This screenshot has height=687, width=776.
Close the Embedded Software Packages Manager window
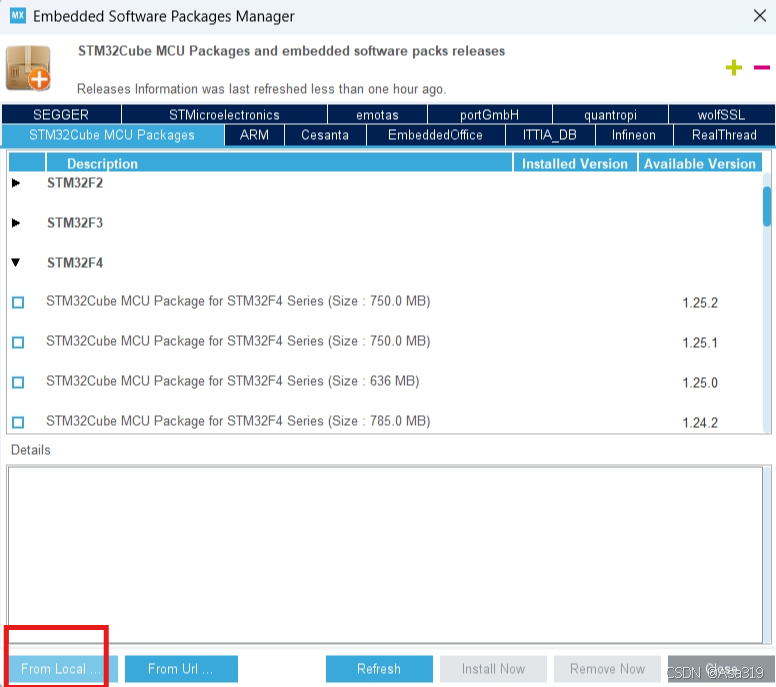point(760,16)
